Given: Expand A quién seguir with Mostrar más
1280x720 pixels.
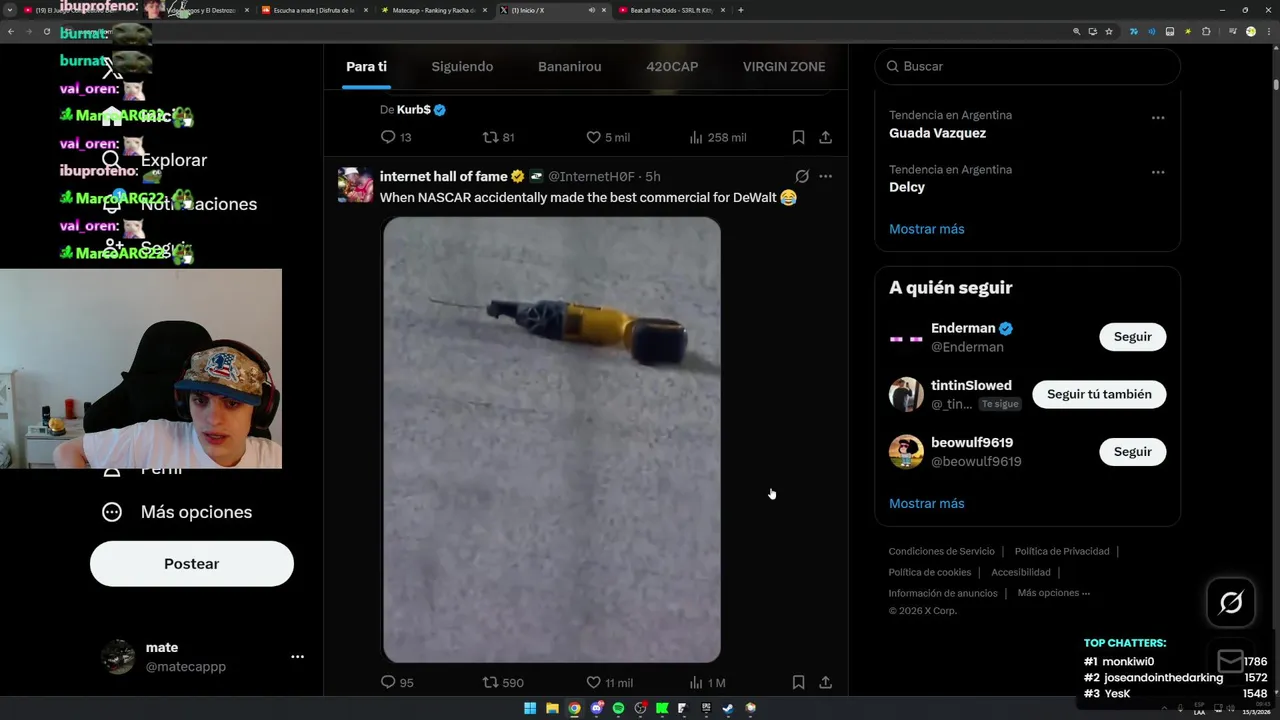Looking at the screenshot, I should (x=927, y=503).
